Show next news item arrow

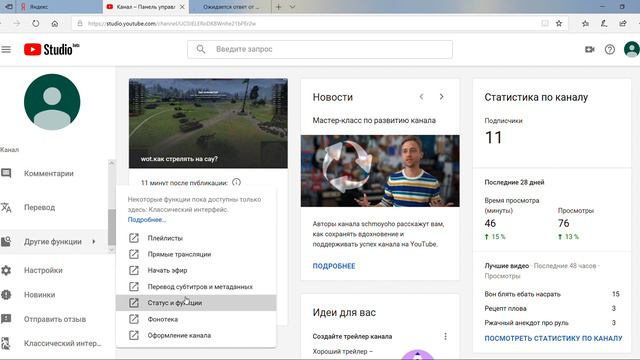click(441, 97)
